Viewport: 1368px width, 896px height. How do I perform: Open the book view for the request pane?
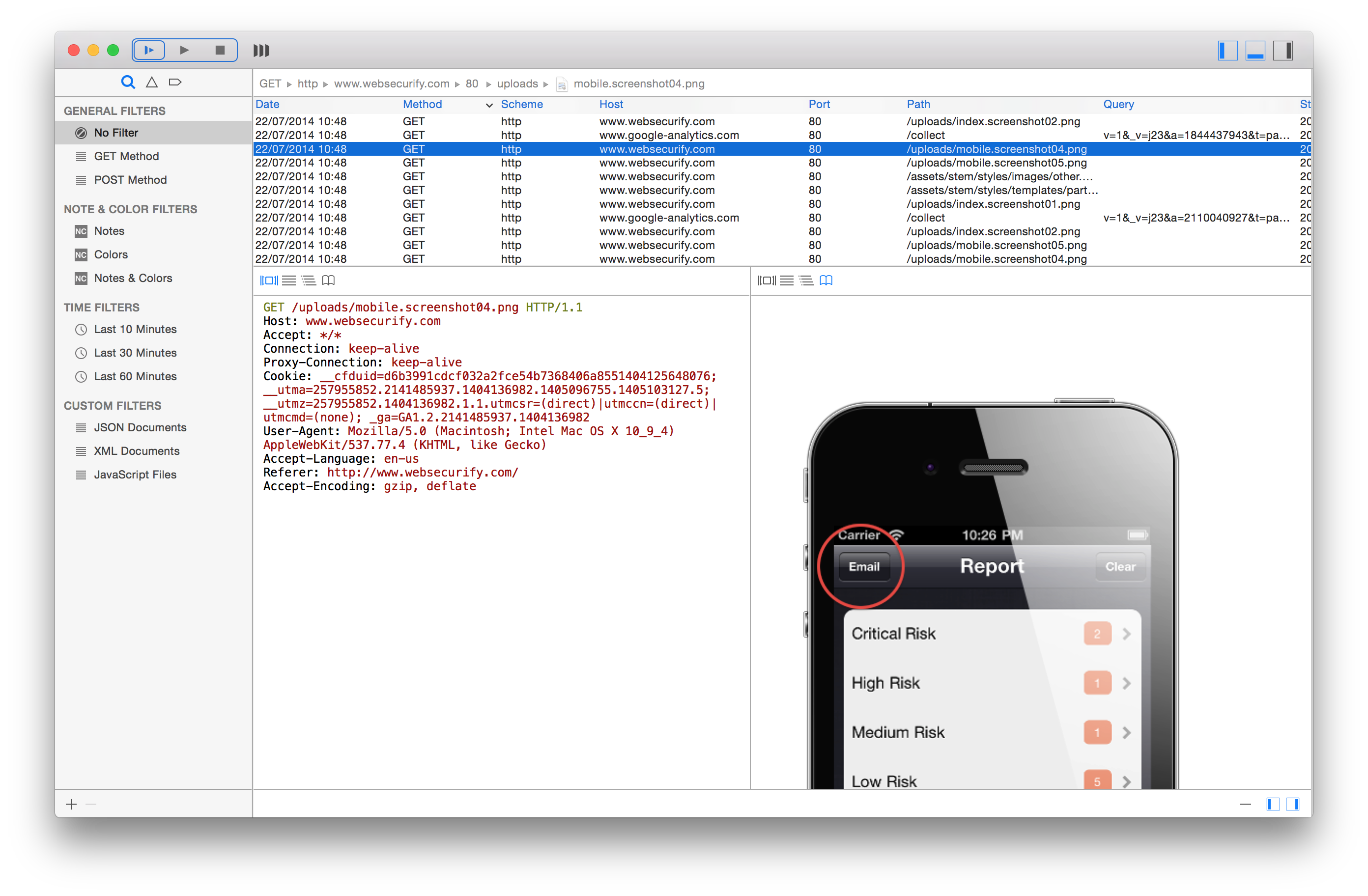[329, 280]
